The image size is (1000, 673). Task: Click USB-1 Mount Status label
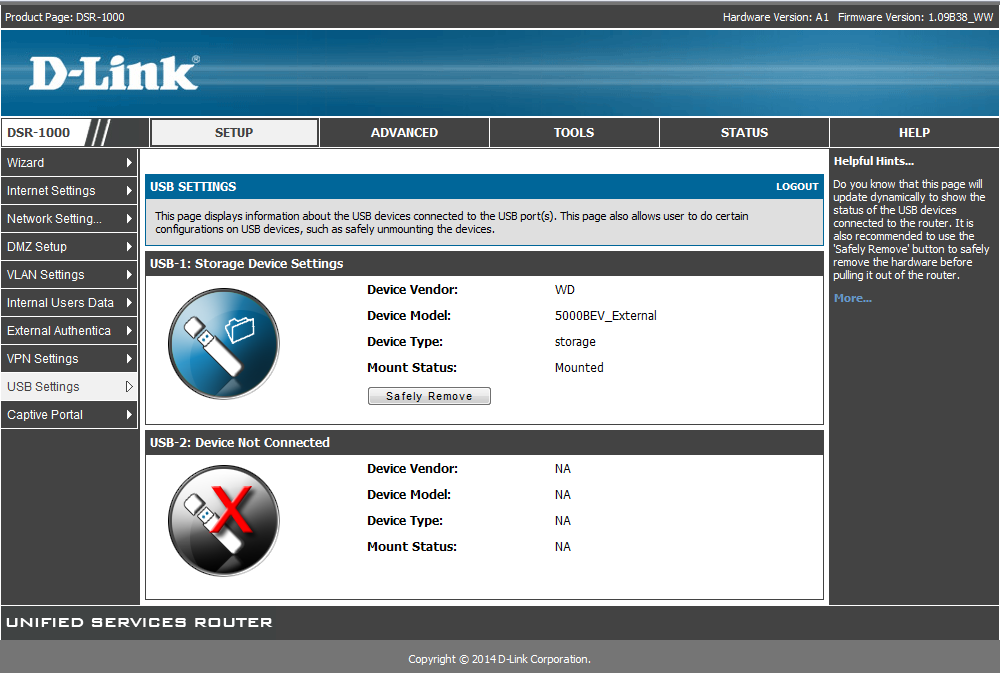click(x=412, y=367)
